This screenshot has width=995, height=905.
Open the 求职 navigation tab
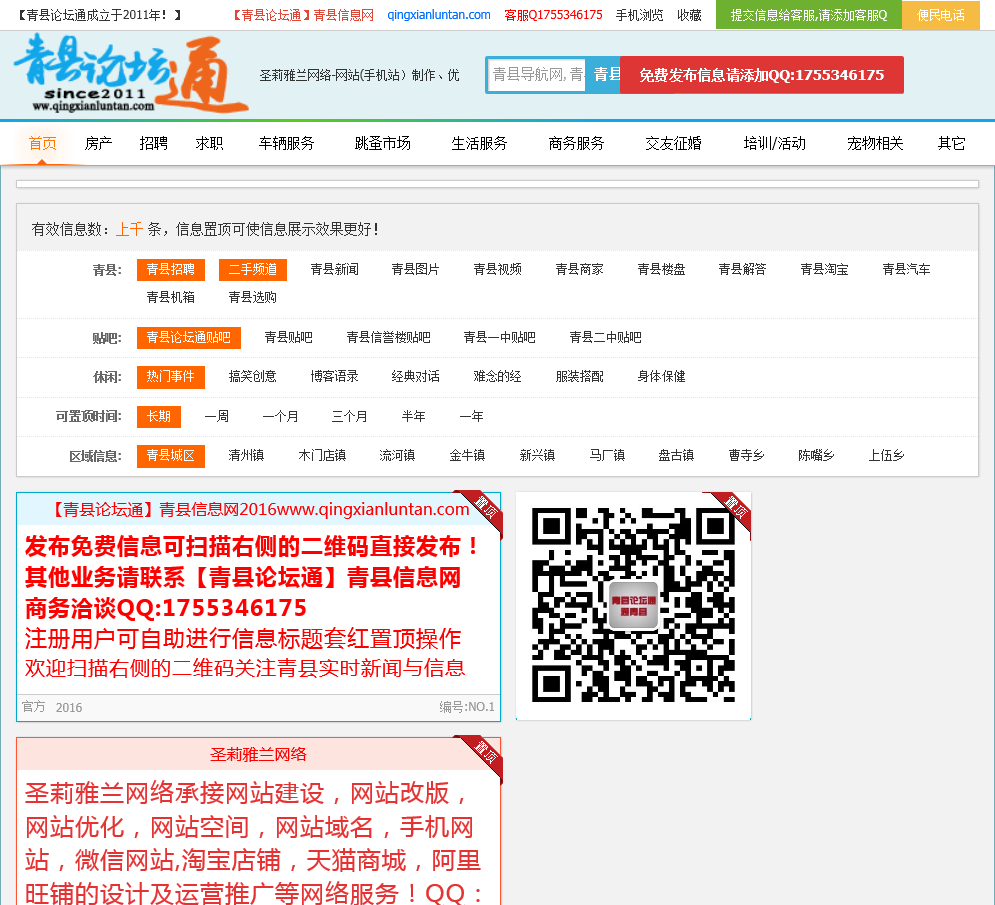(x=209, y=143)
